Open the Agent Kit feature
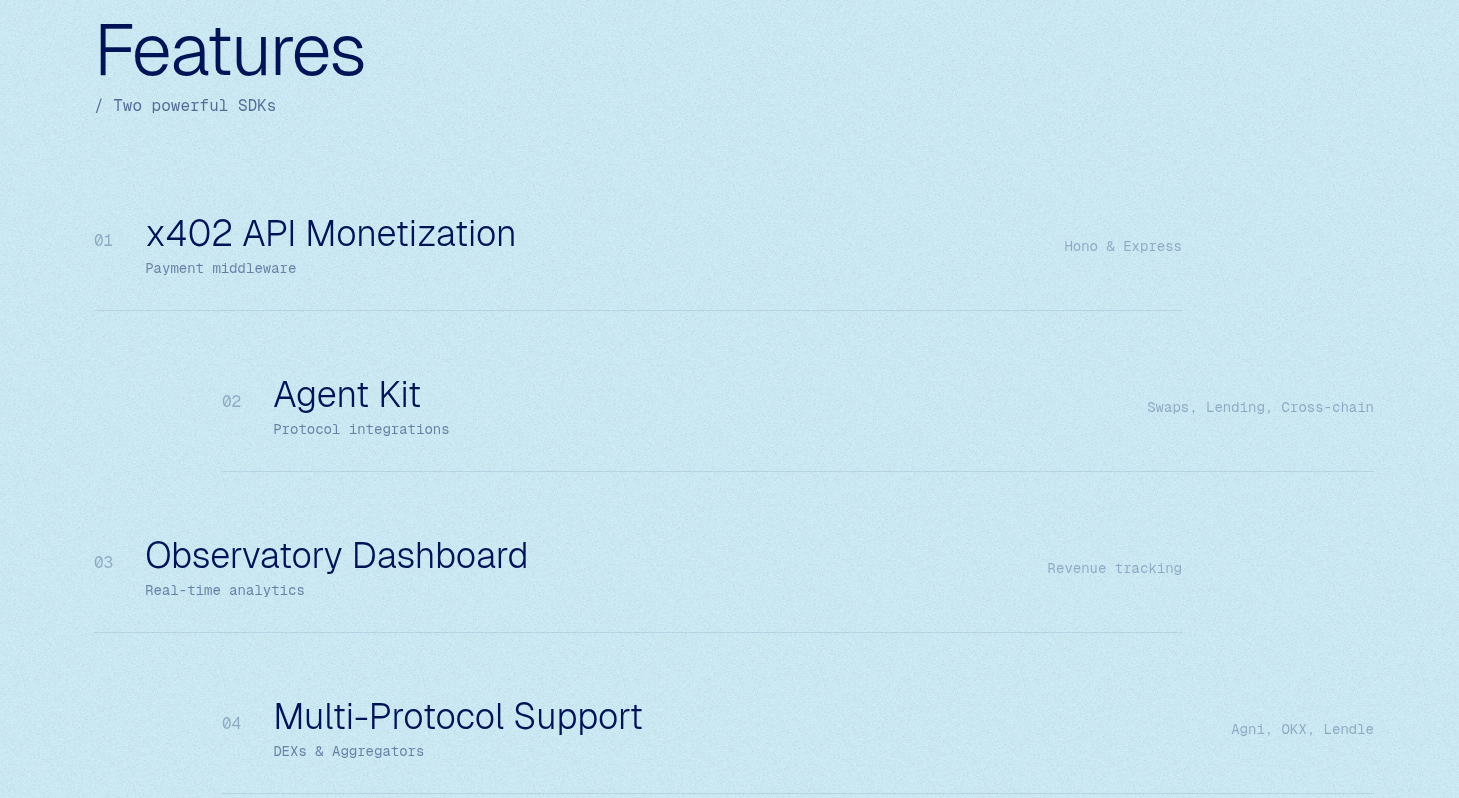Viewport: 1459px width, 798px height. point(346,395)
